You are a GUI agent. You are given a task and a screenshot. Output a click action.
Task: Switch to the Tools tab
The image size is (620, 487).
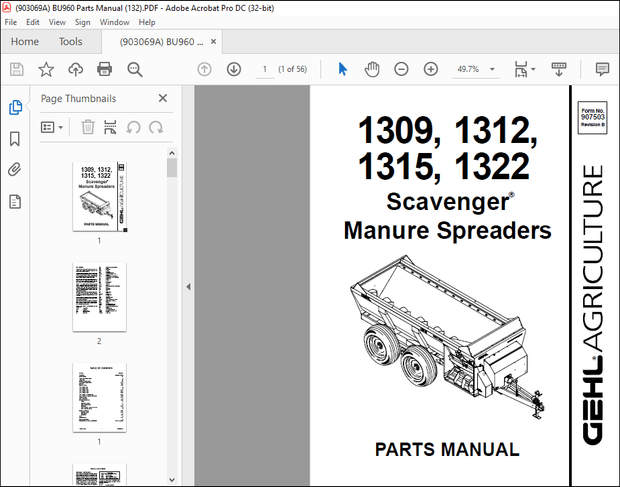pos(71,42)
